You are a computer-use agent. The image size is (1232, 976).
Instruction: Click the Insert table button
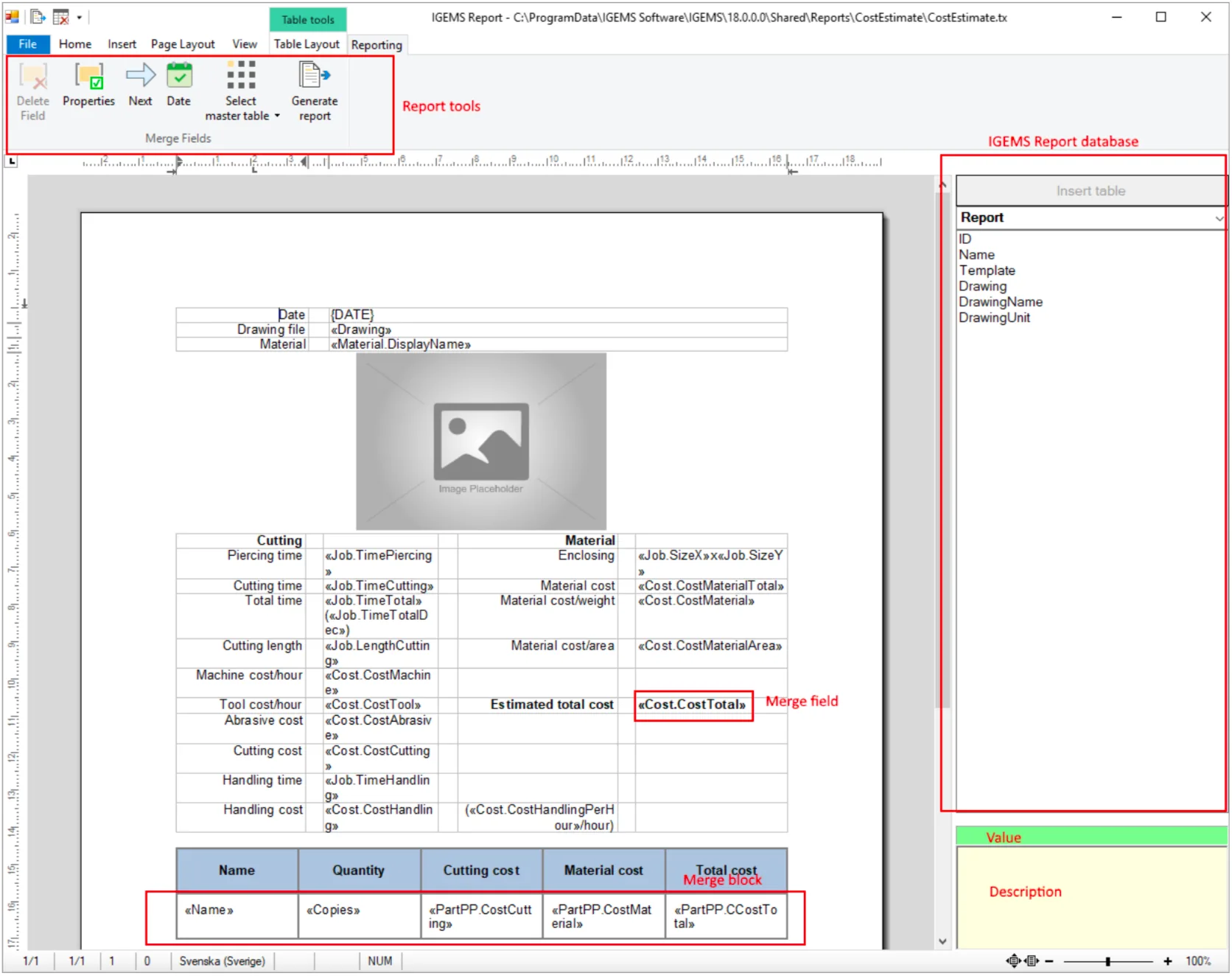click(1090, 191)
